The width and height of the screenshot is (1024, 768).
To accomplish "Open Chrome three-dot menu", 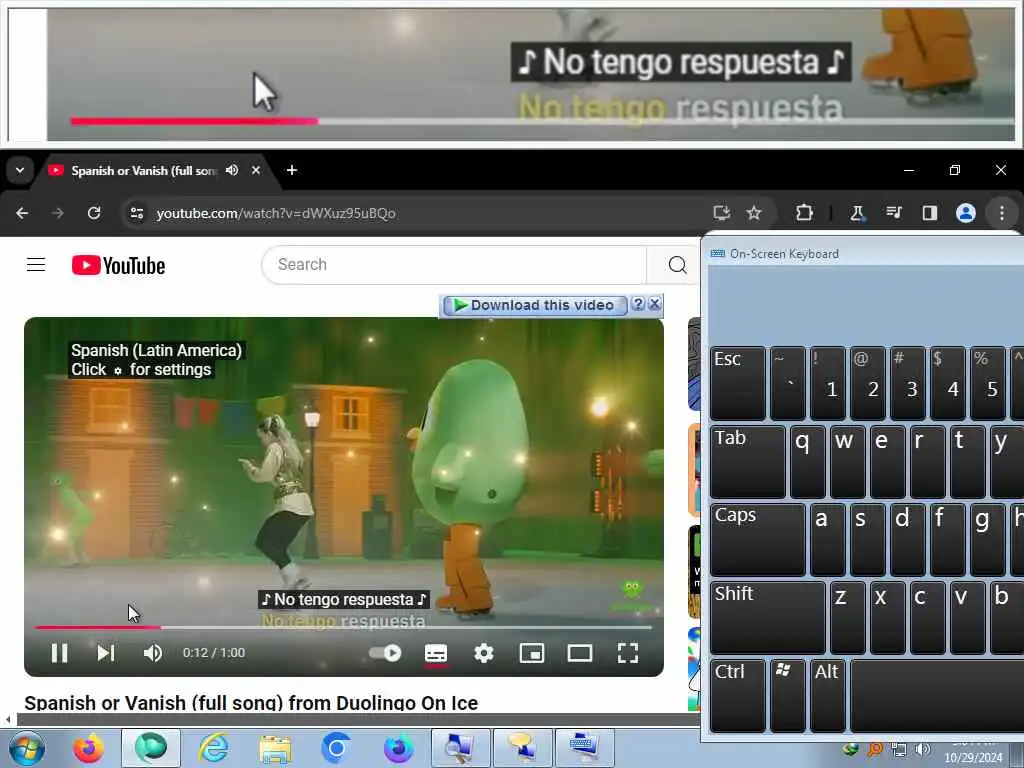I will click(x=1002, y=213).
